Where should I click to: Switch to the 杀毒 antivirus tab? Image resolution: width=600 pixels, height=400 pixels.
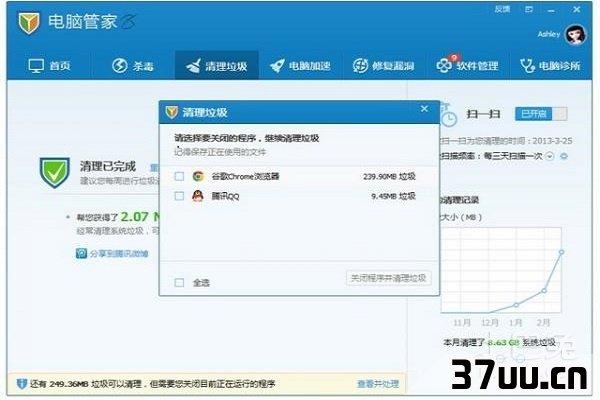133,65
